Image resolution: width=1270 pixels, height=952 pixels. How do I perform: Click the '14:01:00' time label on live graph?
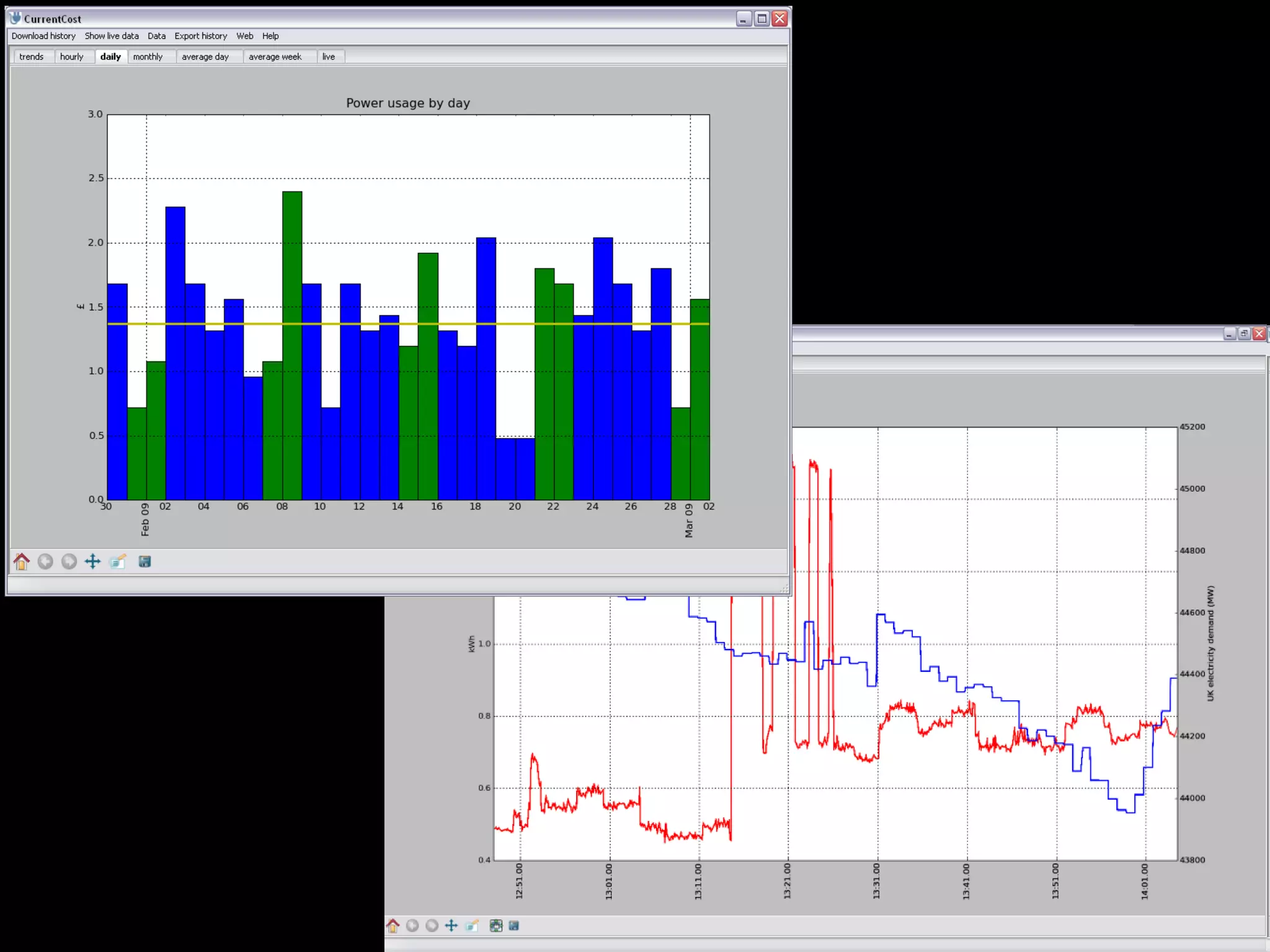1145,881
